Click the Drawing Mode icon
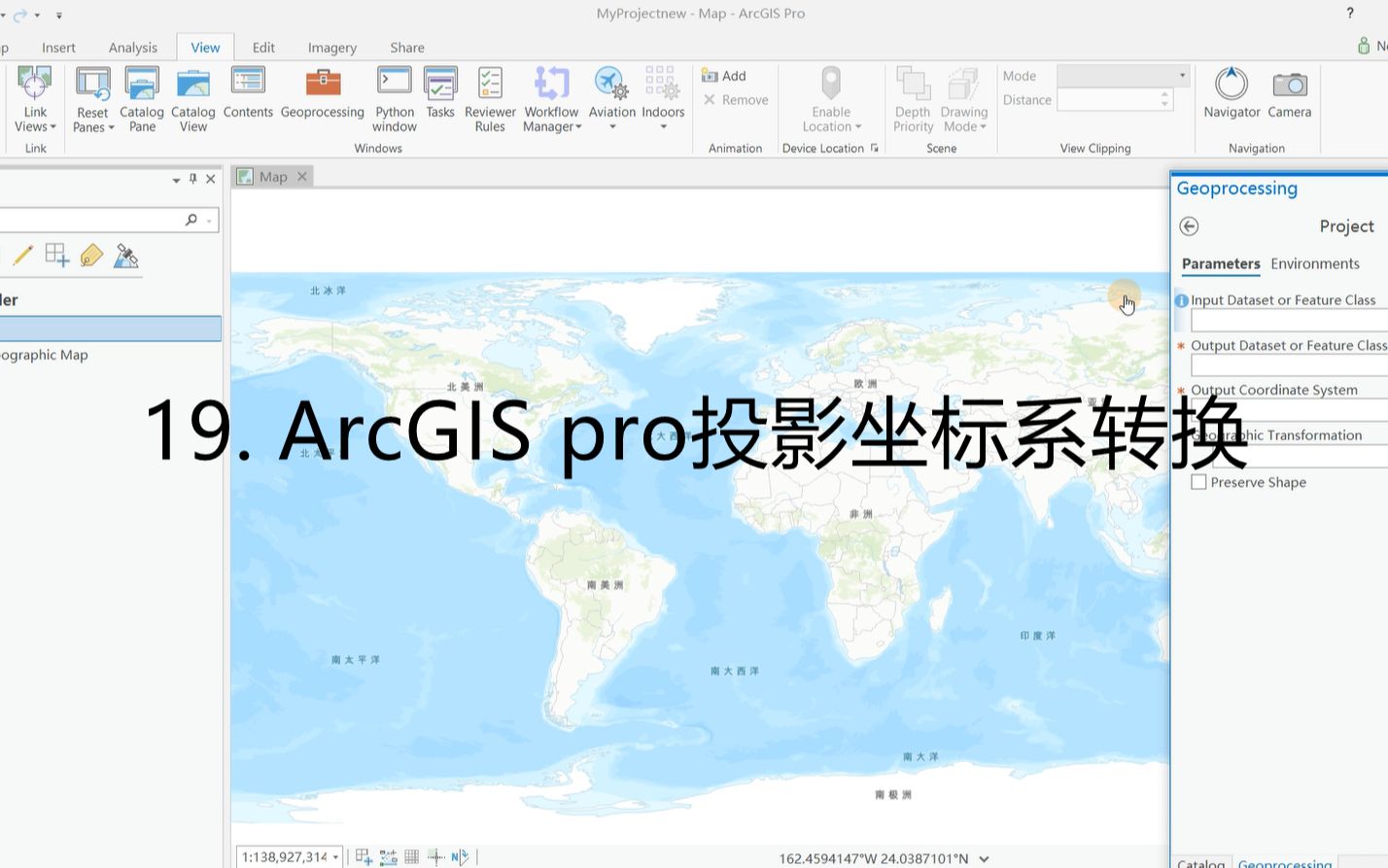The height and width of the screenshot is (868, 1388). (x=963, y=84)
